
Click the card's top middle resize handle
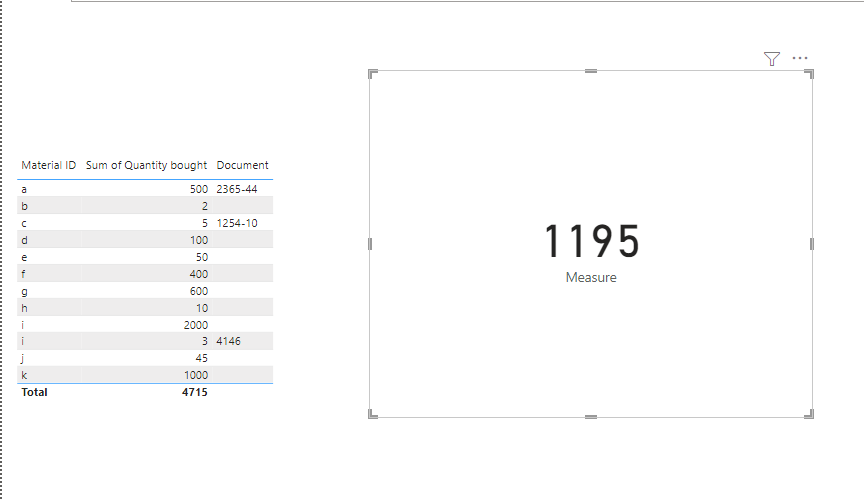point(591,71)
